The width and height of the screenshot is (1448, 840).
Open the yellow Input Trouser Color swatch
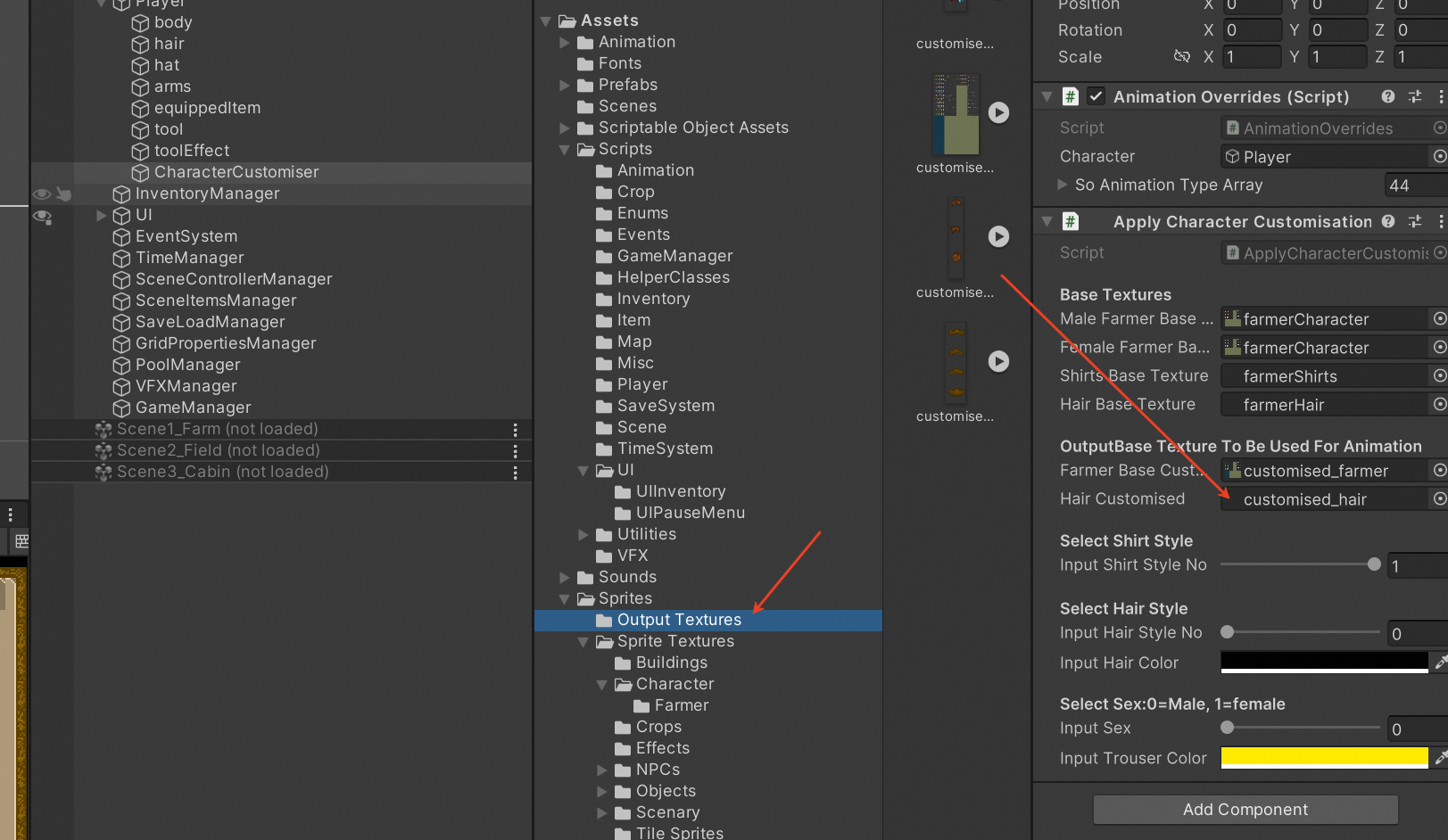click(x=1324, y=757)
